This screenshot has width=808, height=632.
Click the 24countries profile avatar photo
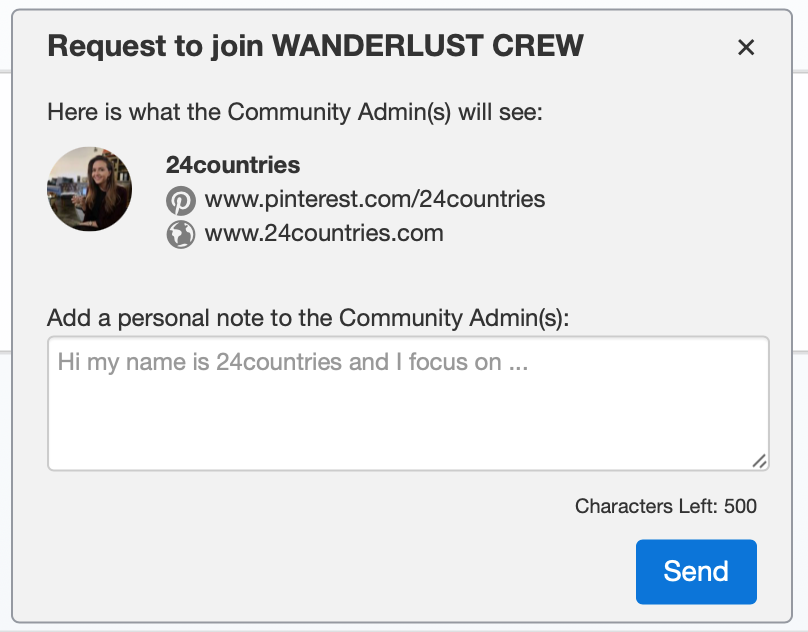(x=90, y=189)
